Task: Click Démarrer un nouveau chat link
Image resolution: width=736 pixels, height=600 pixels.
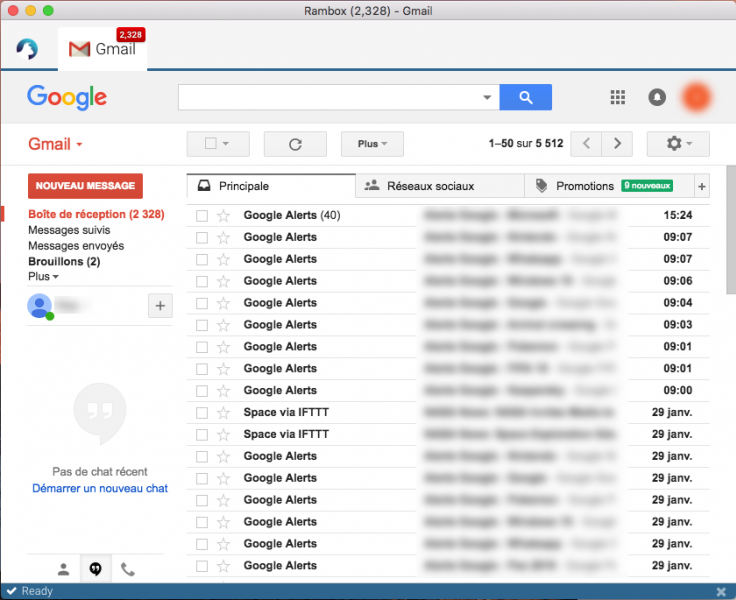Action: point(100,489)
